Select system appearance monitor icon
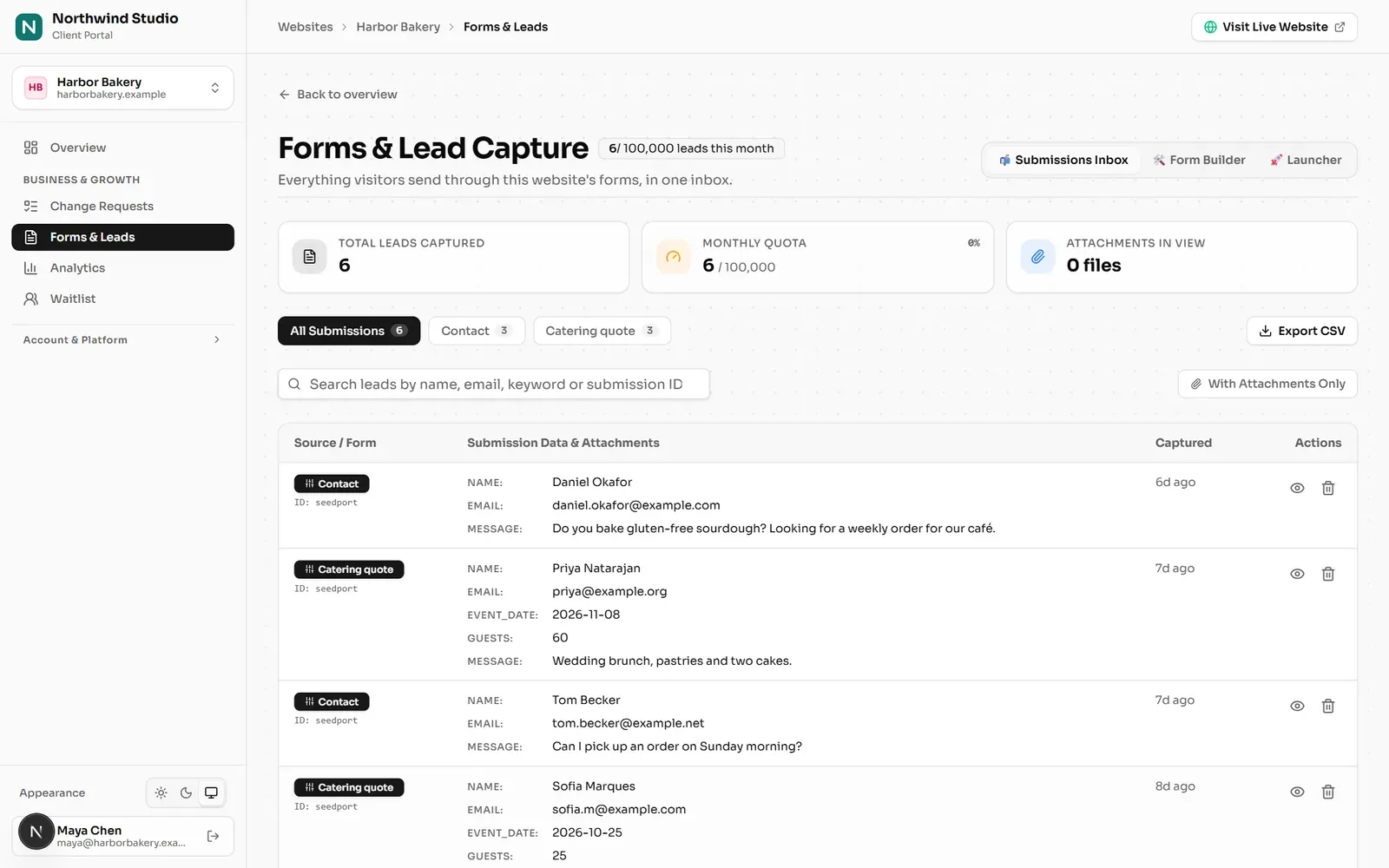 [211, 792]
